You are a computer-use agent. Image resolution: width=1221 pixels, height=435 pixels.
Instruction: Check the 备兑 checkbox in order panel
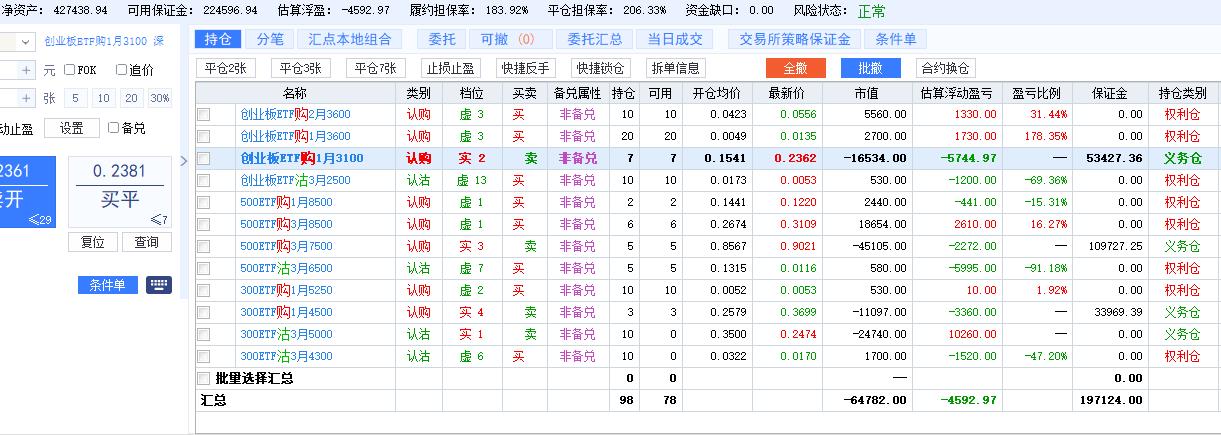click(x=113, y=128)
